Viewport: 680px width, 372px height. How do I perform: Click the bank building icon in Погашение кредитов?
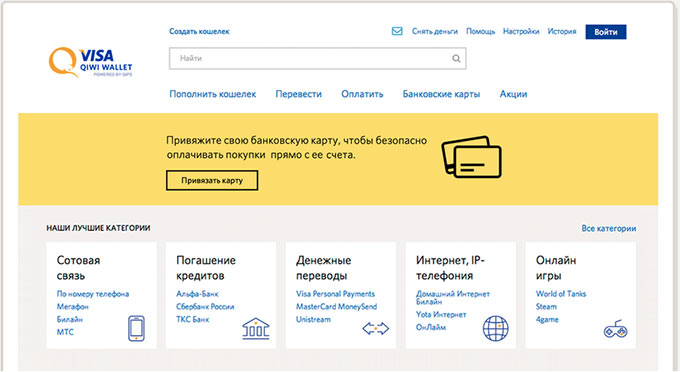(255, 328)
